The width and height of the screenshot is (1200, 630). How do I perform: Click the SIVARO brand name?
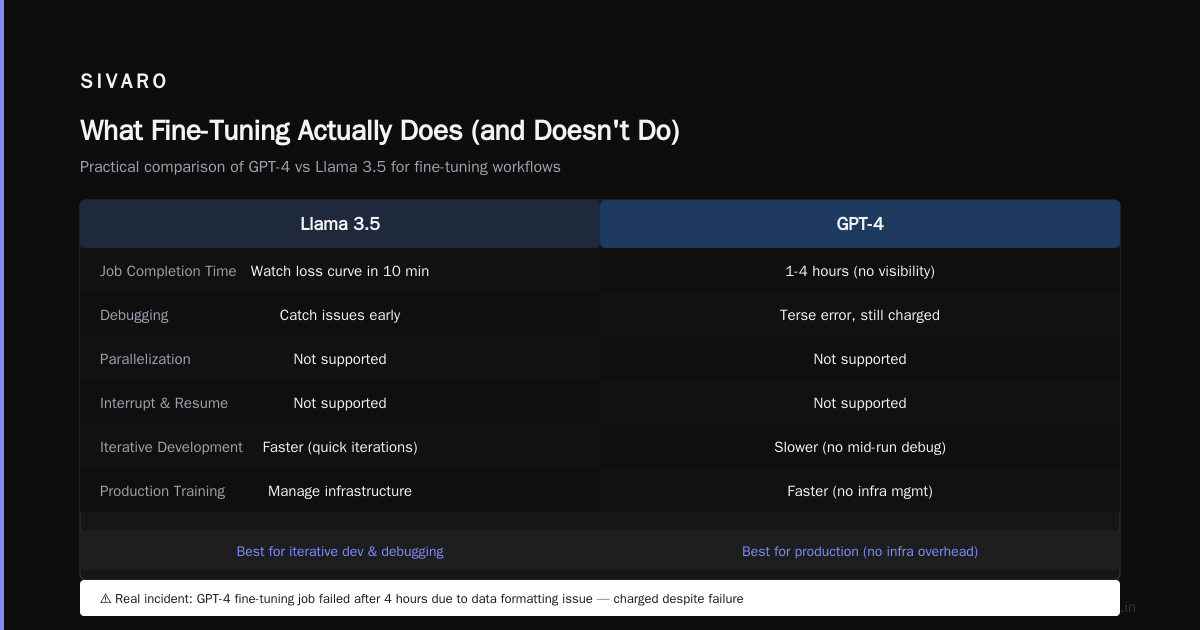pyautogui.click(x=124, y=82)
